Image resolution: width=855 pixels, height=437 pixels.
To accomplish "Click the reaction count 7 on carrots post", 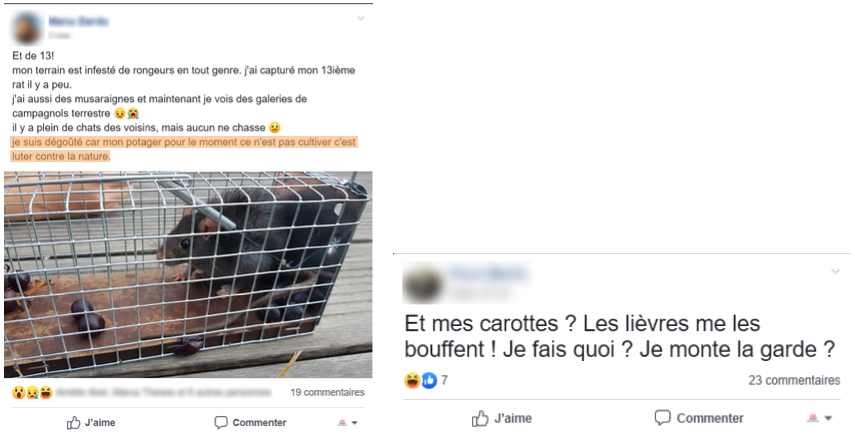I will (444, 380).
